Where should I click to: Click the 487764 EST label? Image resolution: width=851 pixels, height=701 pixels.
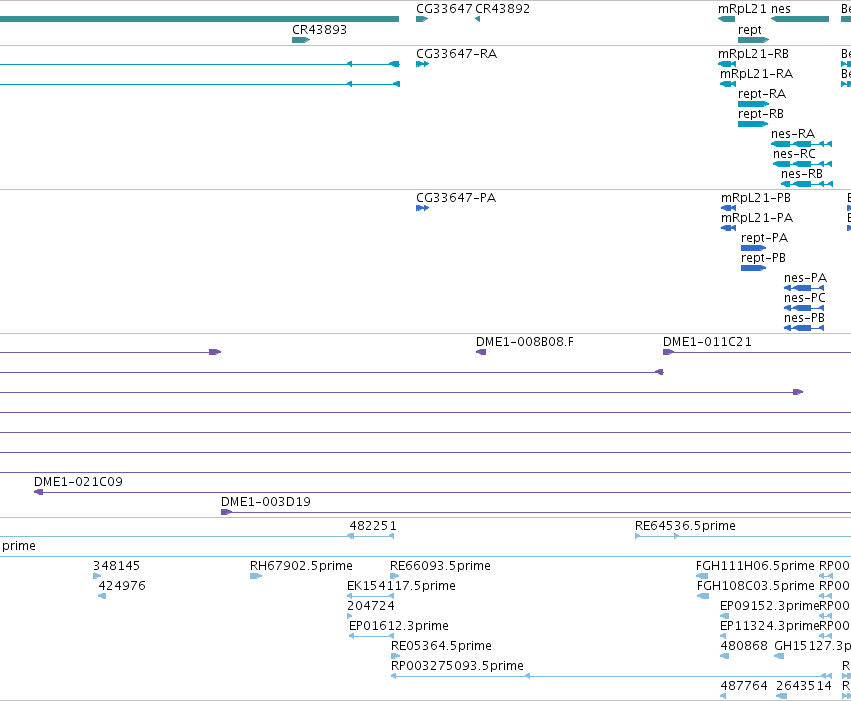click(744, 686)
